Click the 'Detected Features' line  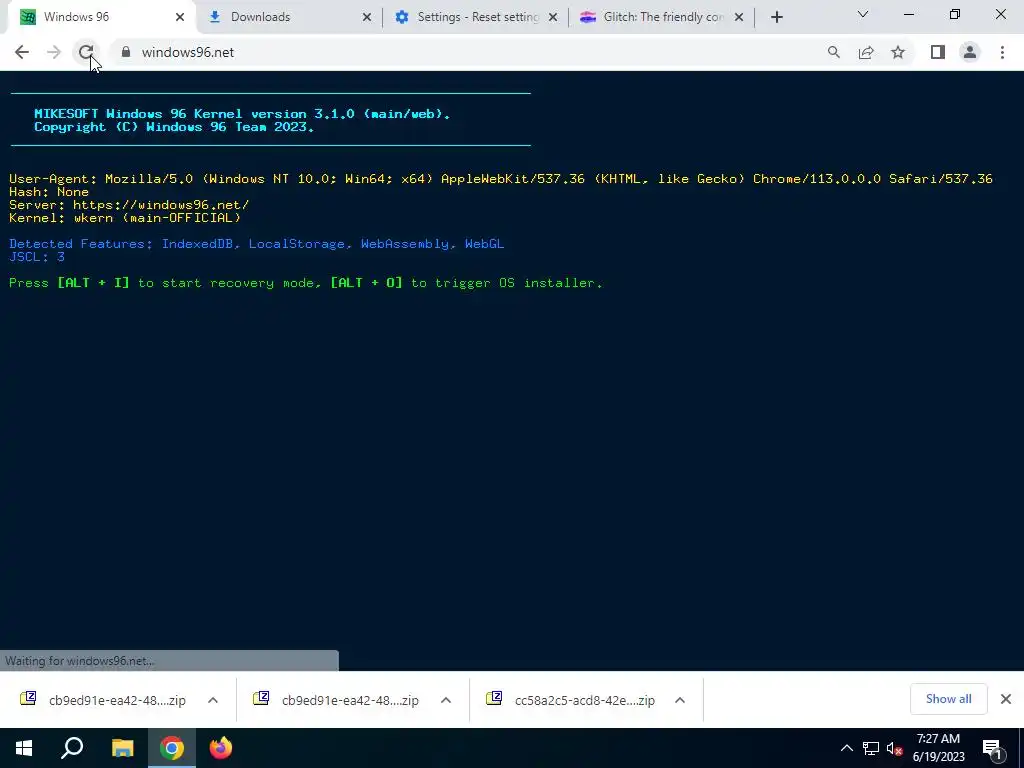[257, 244]
